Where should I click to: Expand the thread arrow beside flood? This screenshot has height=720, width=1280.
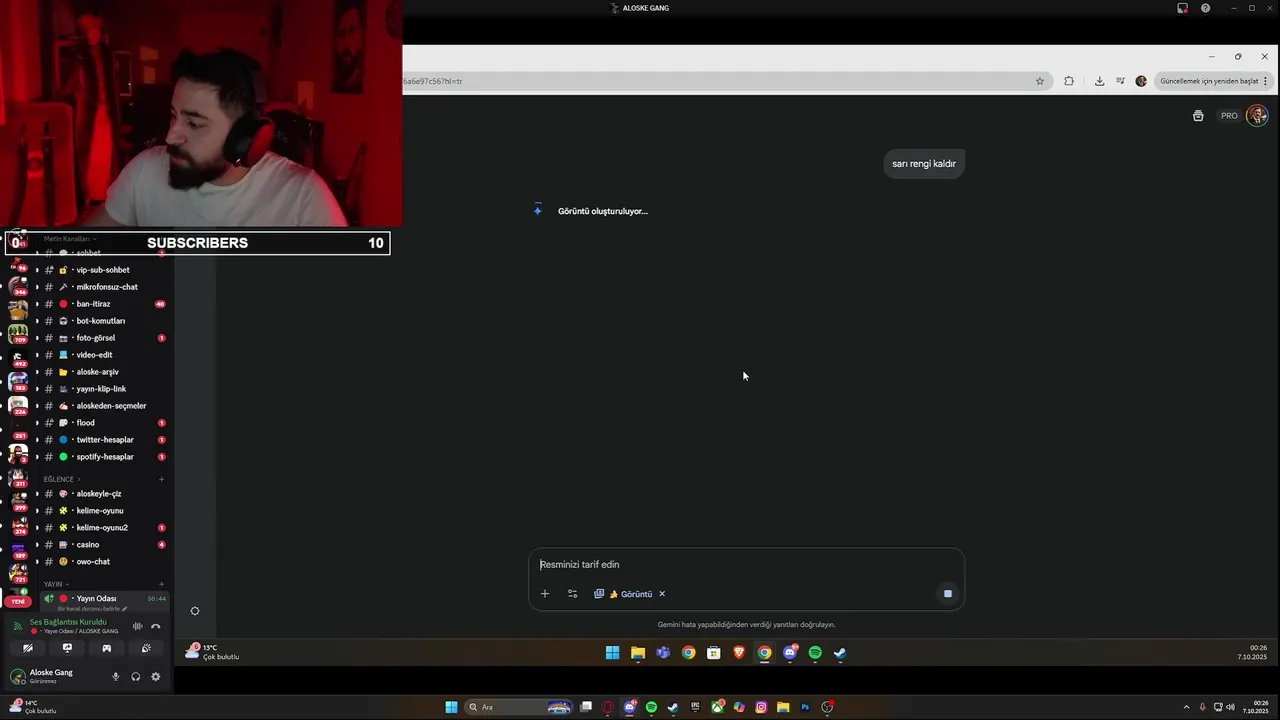click(x=37, y=423)
